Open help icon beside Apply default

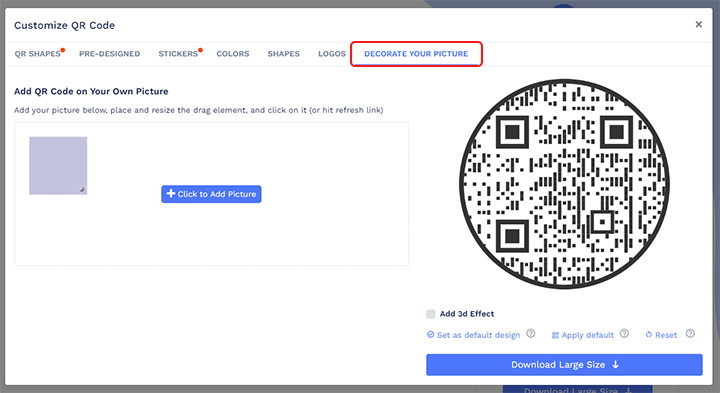[624, 334]
